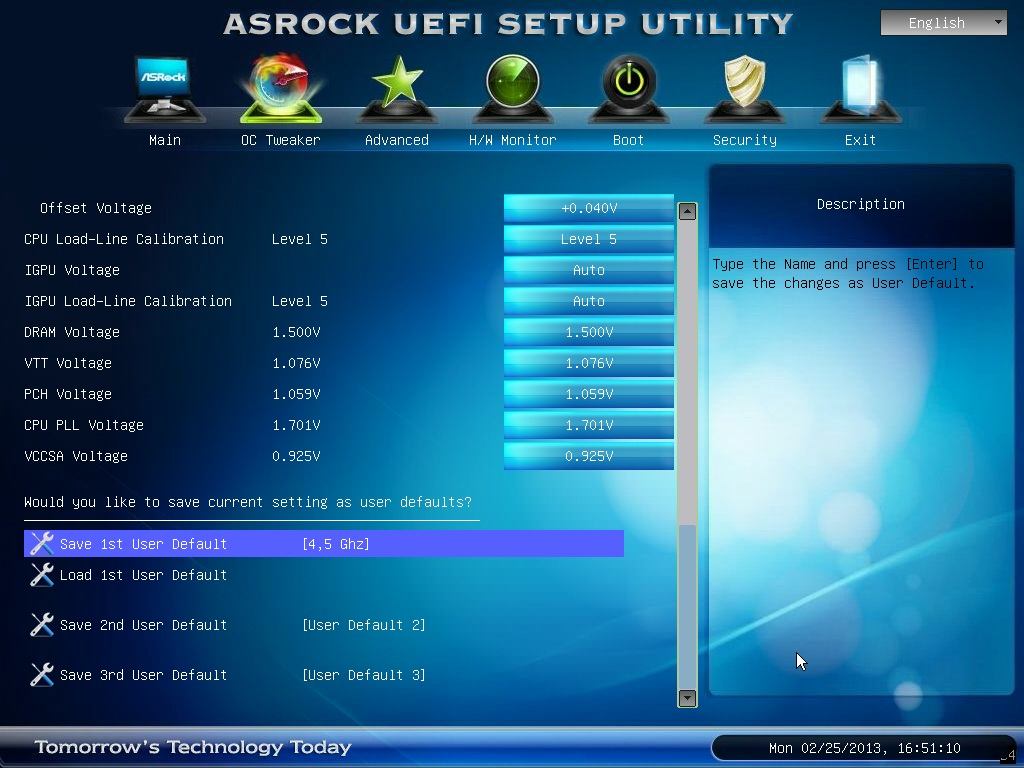Click the Description panel heading
This screenshot has height=768, width=1024.
point(861,204)
